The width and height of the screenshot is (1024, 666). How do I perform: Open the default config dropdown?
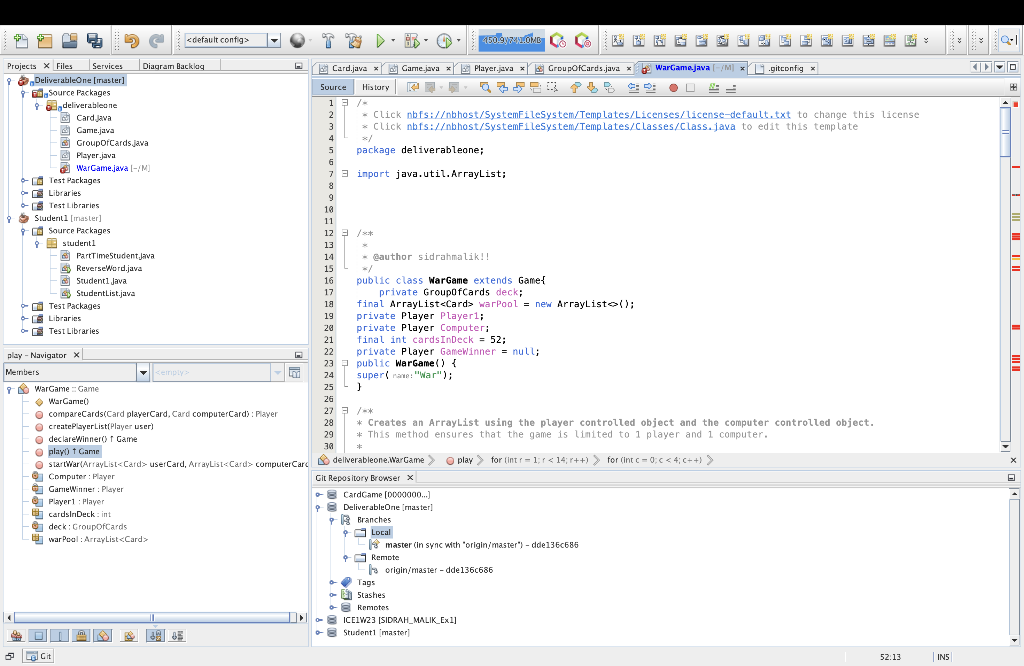(273, 41)
